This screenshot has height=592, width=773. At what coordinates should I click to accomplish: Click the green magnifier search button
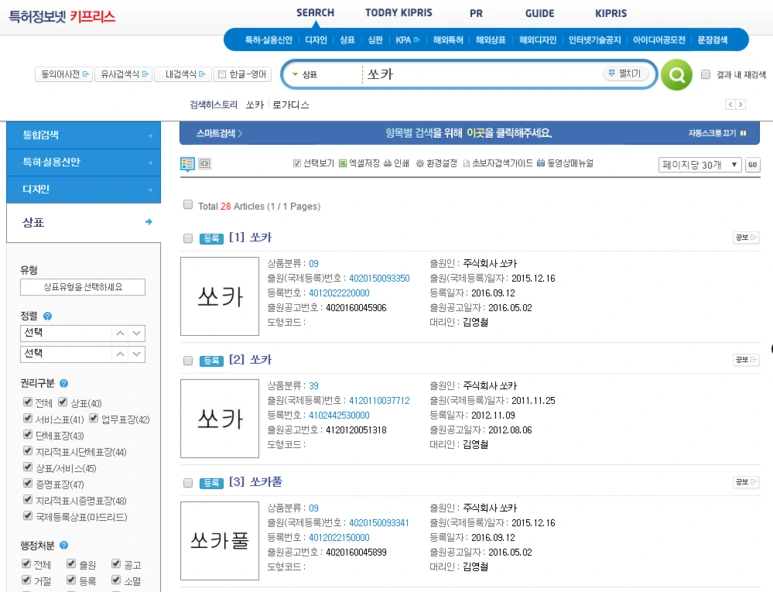pyautogui.click(x=676, y=75)
